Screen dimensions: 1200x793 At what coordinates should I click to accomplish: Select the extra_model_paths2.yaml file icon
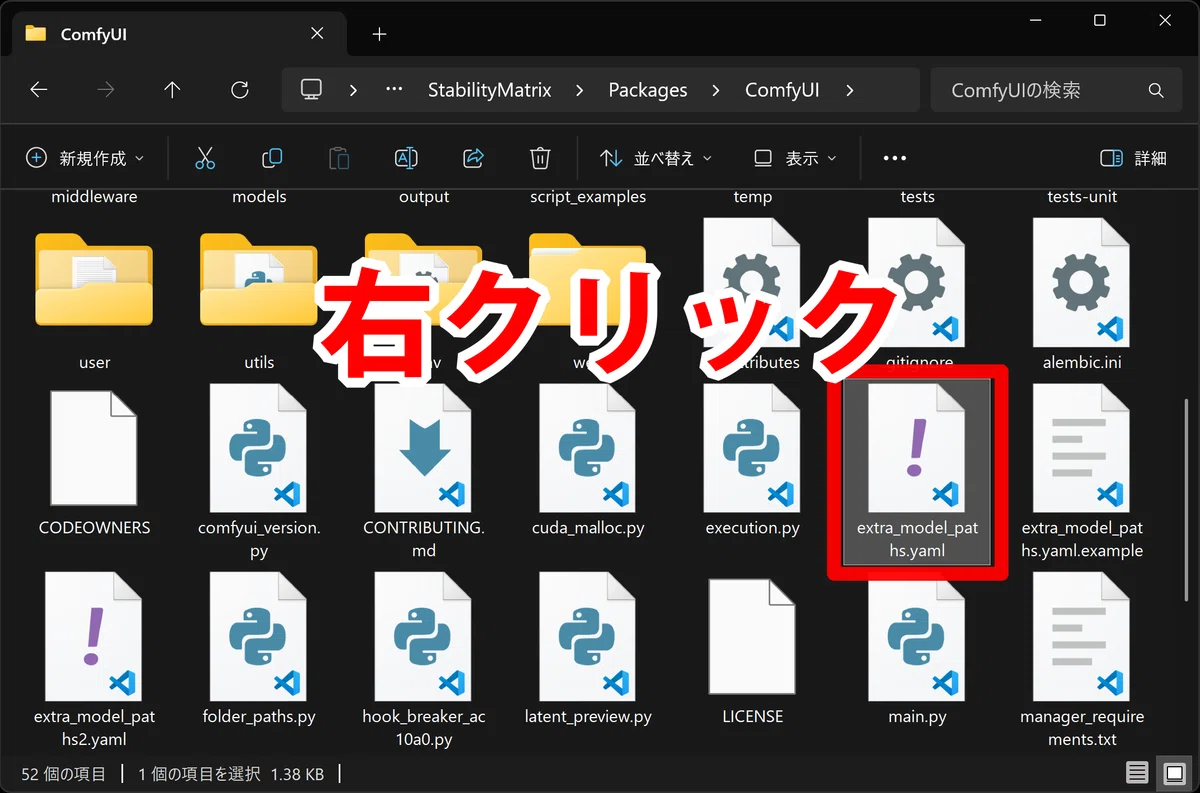[x=94, y=636]
